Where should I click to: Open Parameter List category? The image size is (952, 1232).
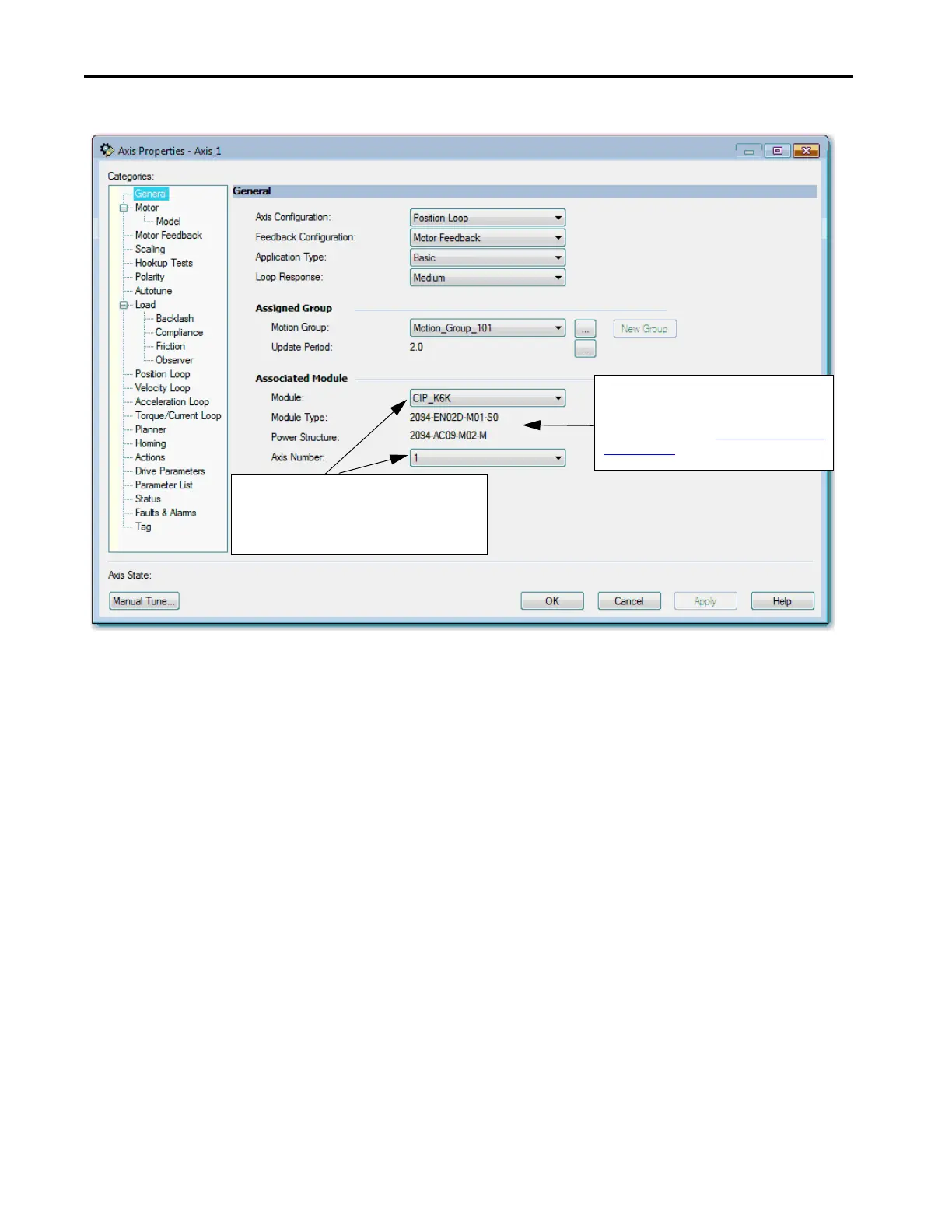pos(163,485)
